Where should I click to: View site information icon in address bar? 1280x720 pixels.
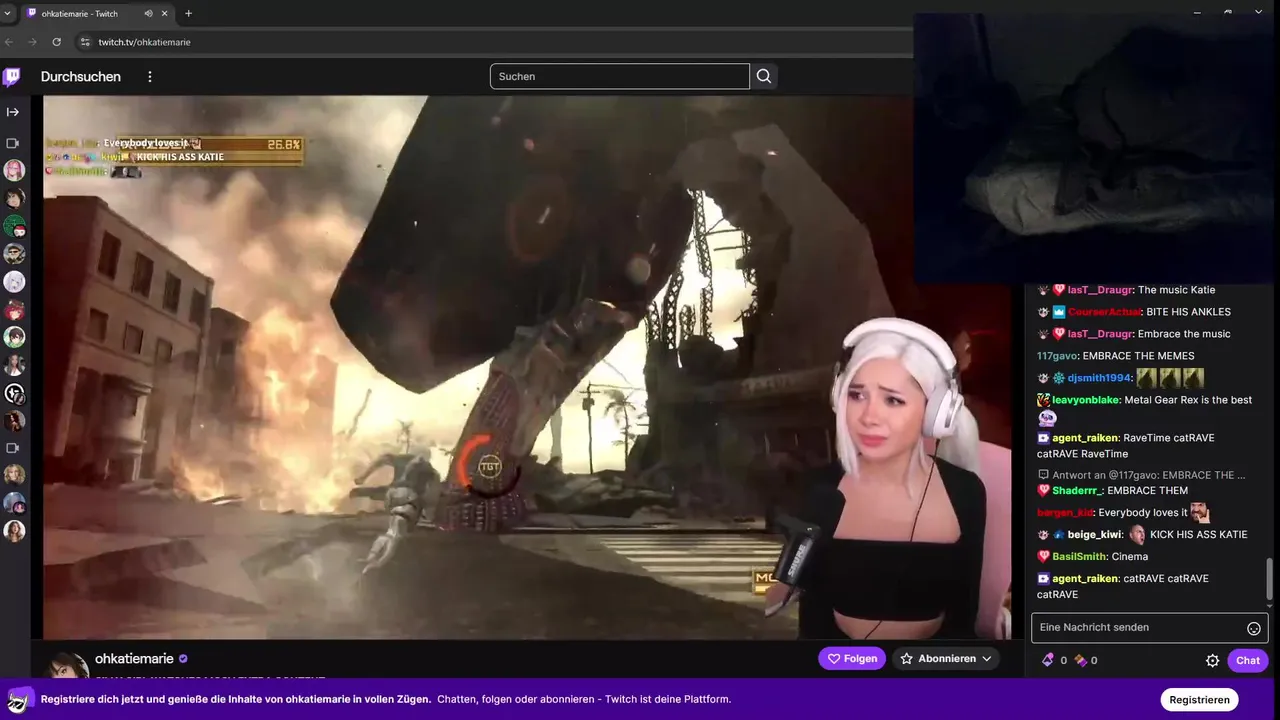pos(85,42)
